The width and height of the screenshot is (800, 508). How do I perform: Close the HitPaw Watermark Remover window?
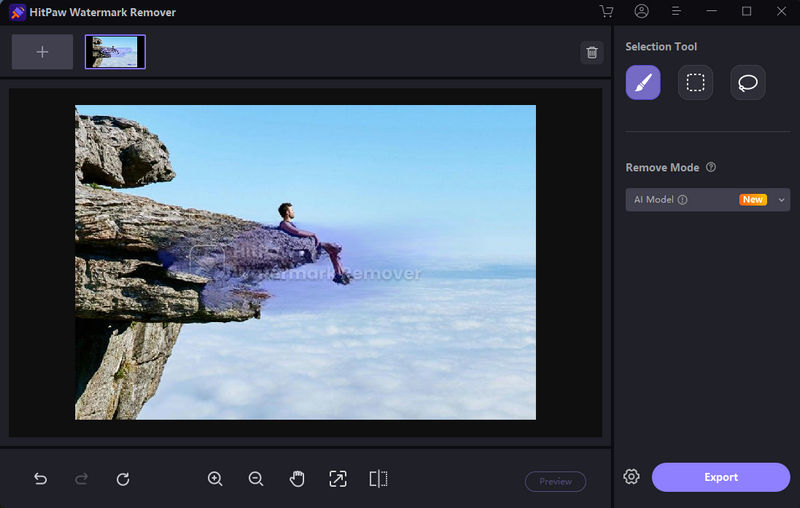(x=781, y=11)
